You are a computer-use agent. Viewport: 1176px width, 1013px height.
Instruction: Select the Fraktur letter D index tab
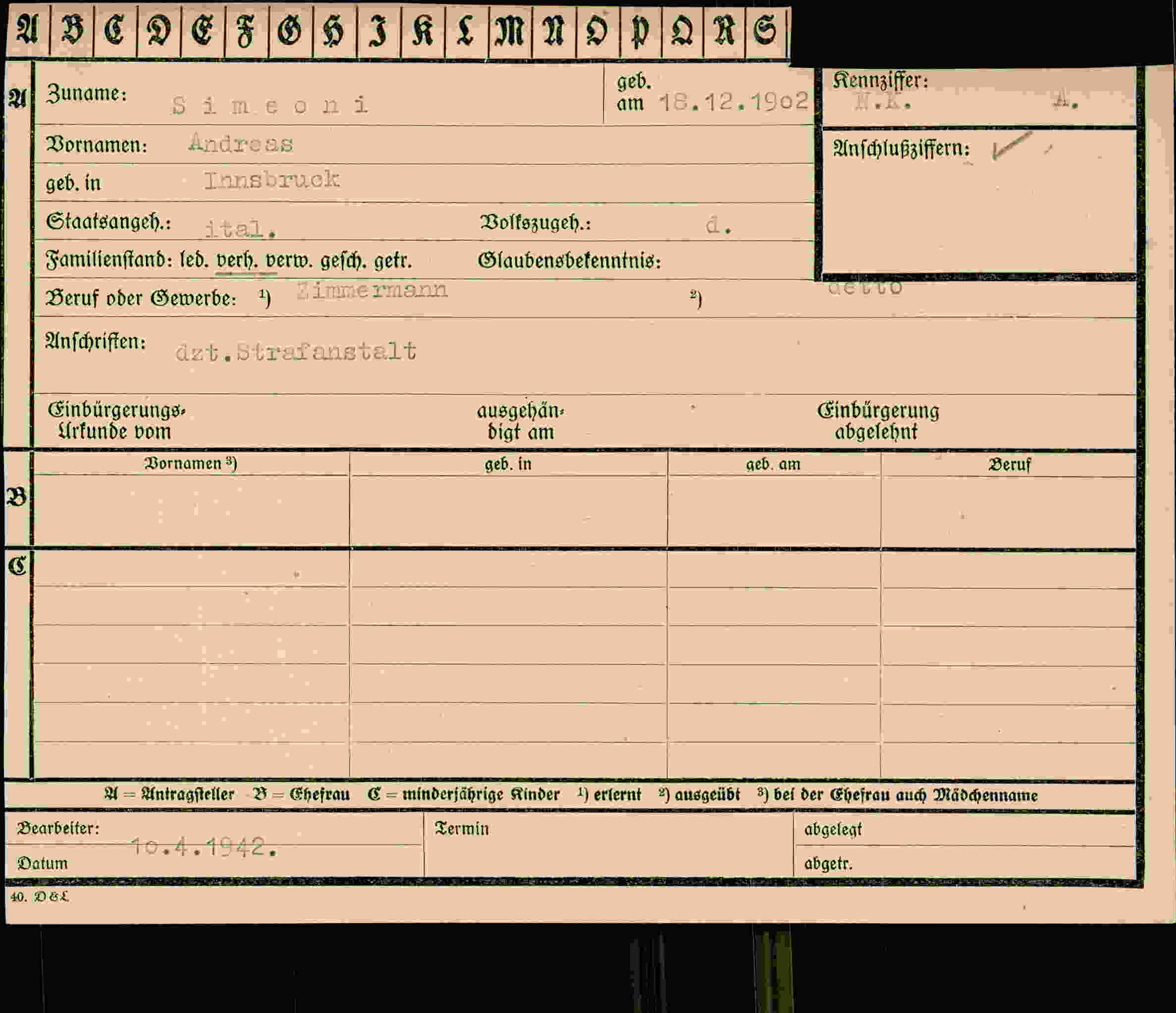pos(159,31)
